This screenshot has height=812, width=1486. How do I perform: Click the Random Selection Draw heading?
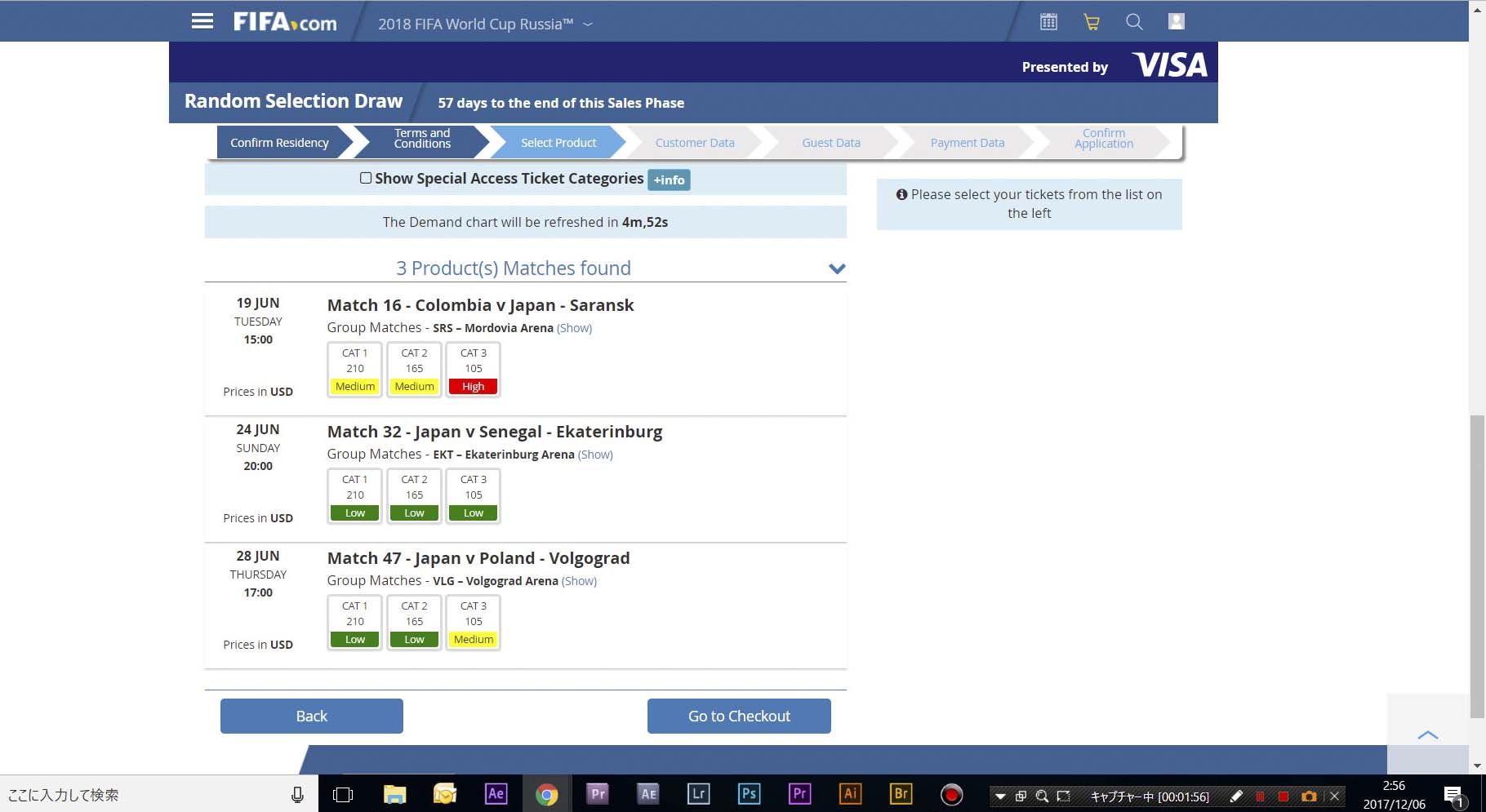click(293, 101)
